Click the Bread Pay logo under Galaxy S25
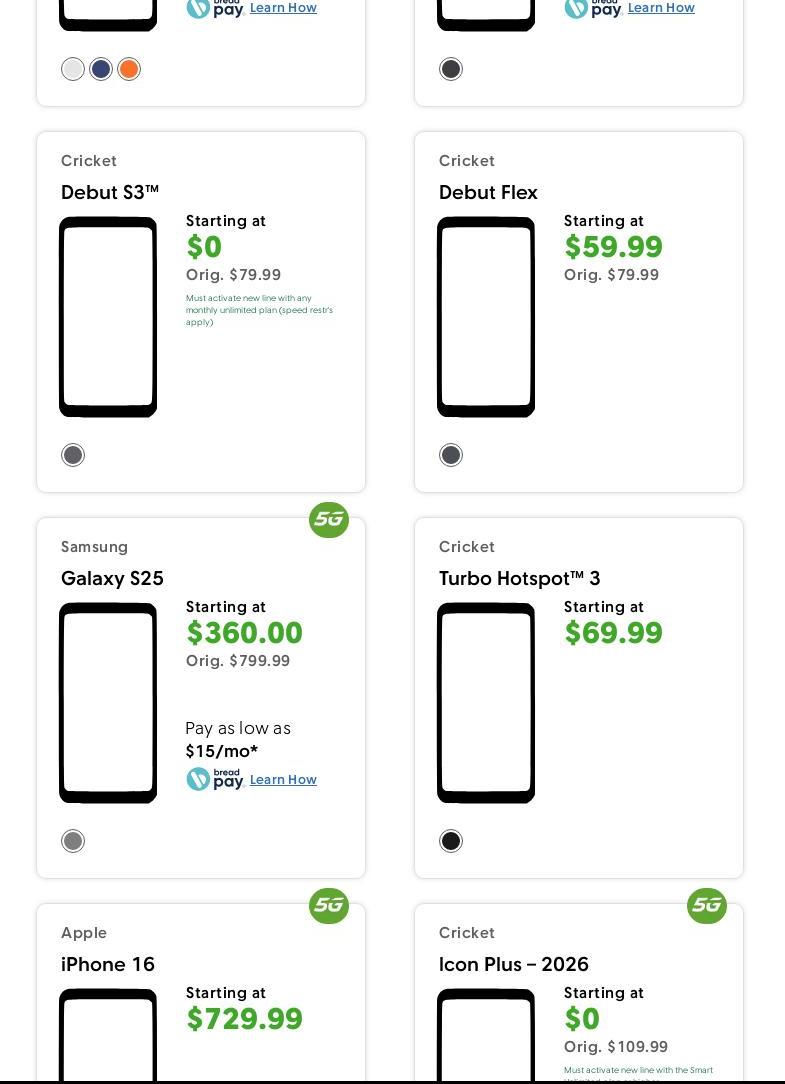The width and height of the screenshot is (785, 1084). pos(215,779)
